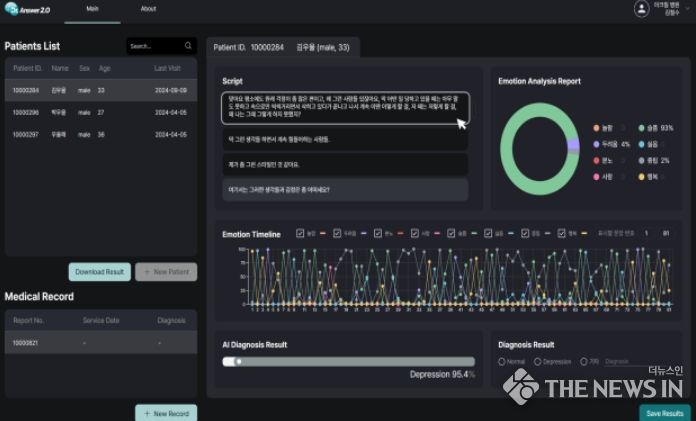Toggle the red 분노 timeline checkbox
The width and height of the screenshot is (696, 421).
click(x=378, y=233)
